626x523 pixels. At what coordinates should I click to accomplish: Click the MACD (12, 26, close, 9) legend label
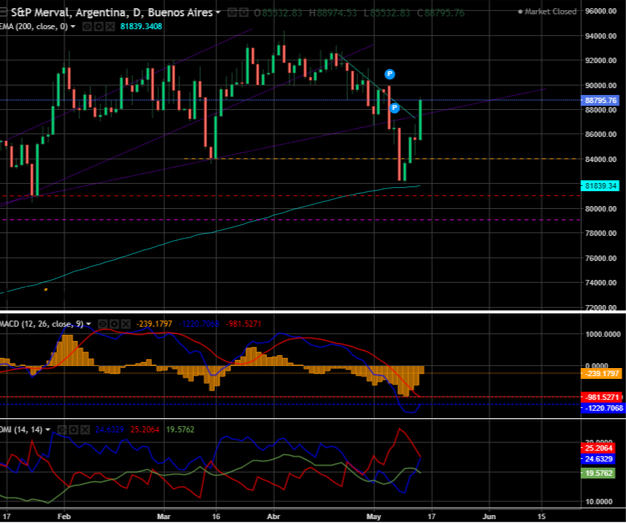point(42,324)
